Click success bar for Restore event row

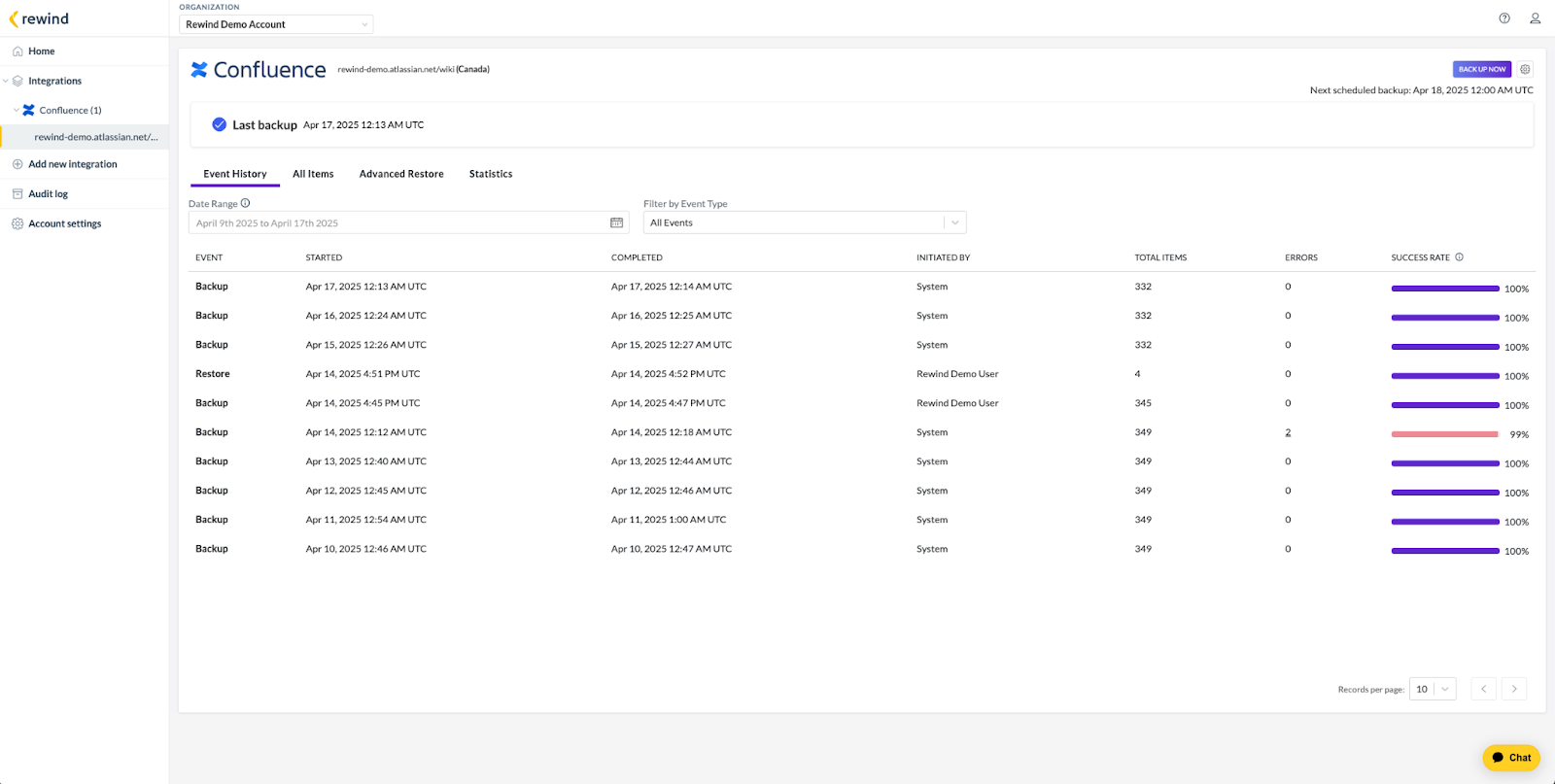click(x=1445, y=376)
